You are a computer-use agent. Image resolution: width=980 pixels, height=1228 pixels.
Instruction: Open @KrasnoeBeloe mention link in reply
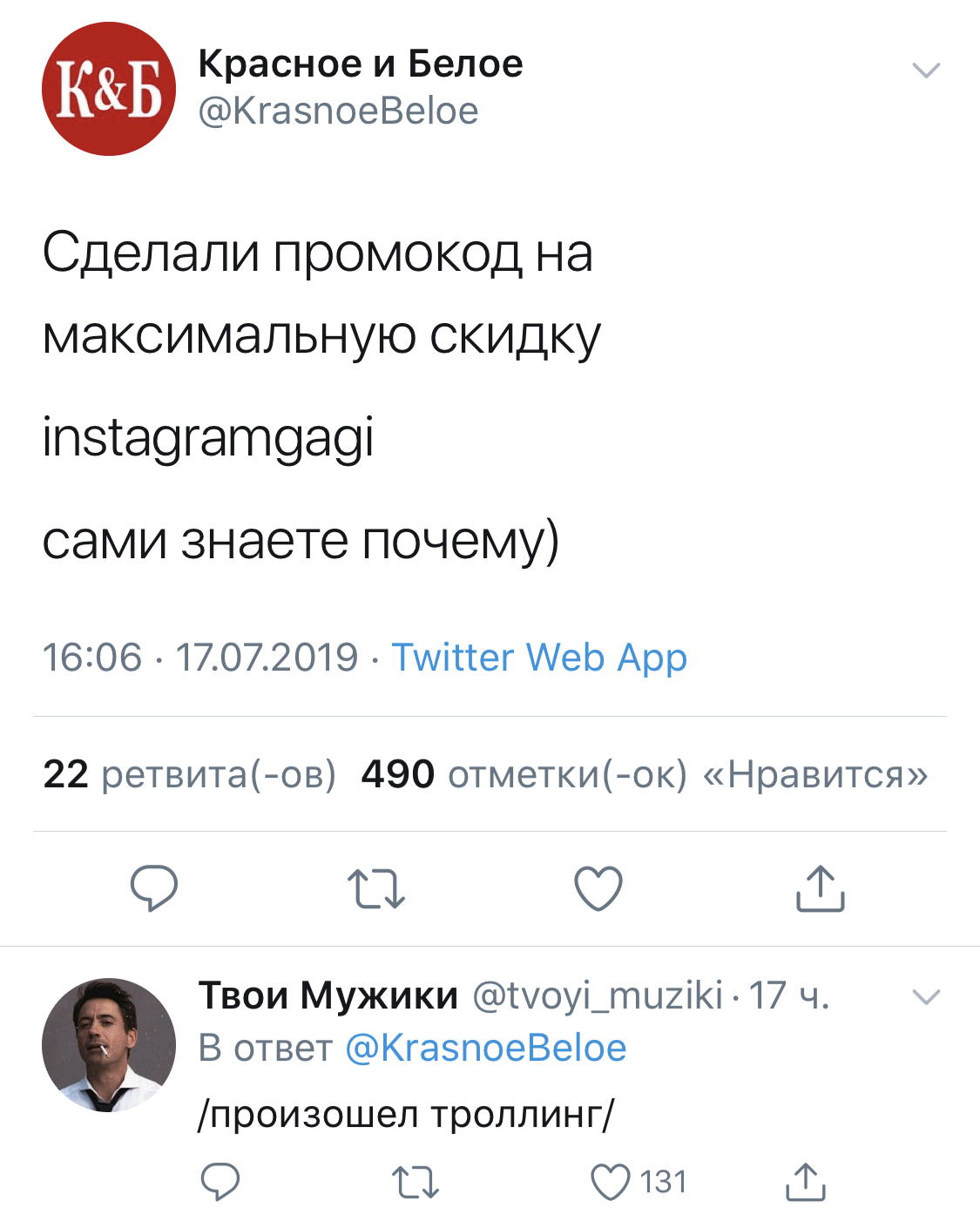486,1049
